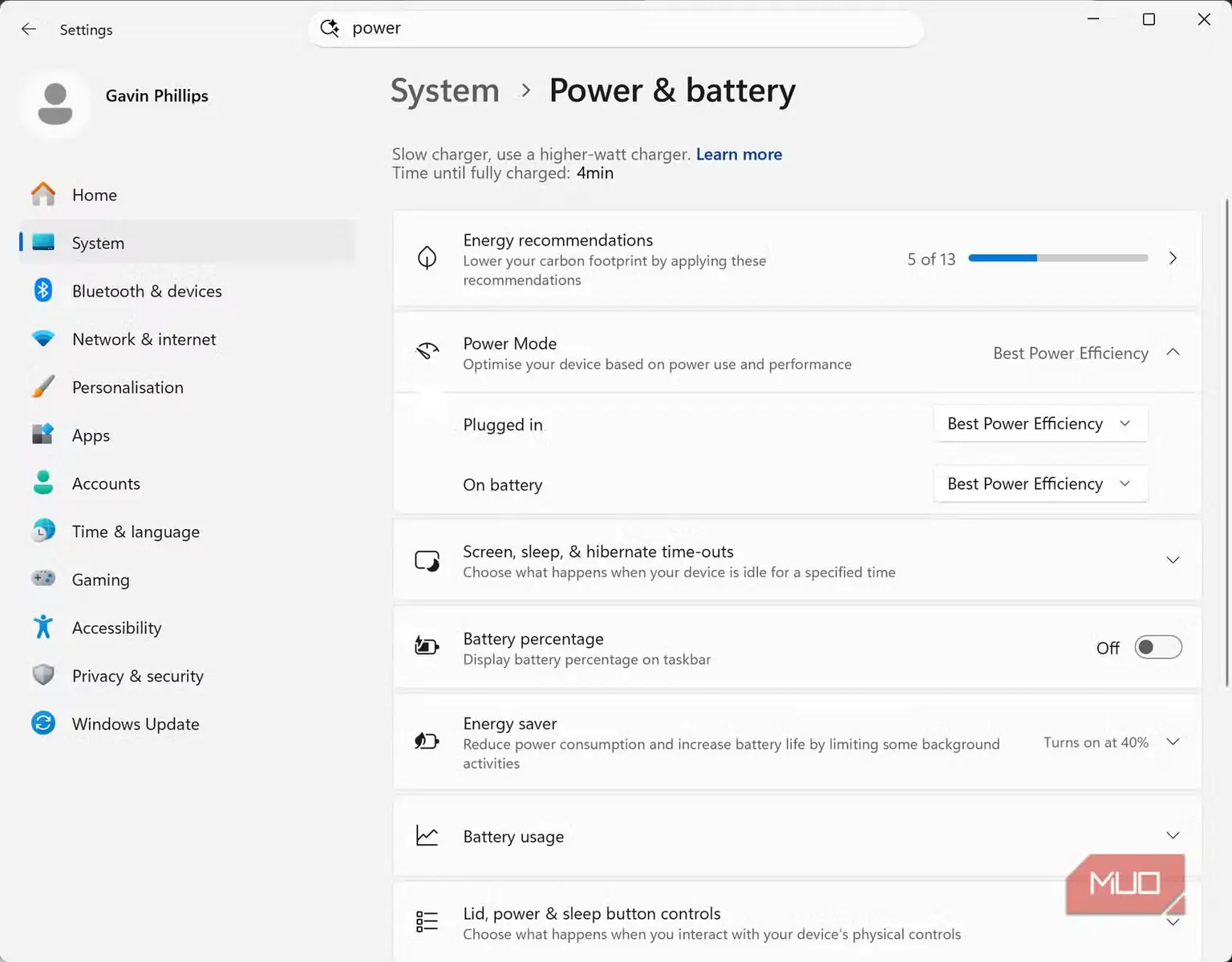The width and height of the screenshot is (1232, 962).
Task: Open the Home settings page
Action: (x=188, y=195)
